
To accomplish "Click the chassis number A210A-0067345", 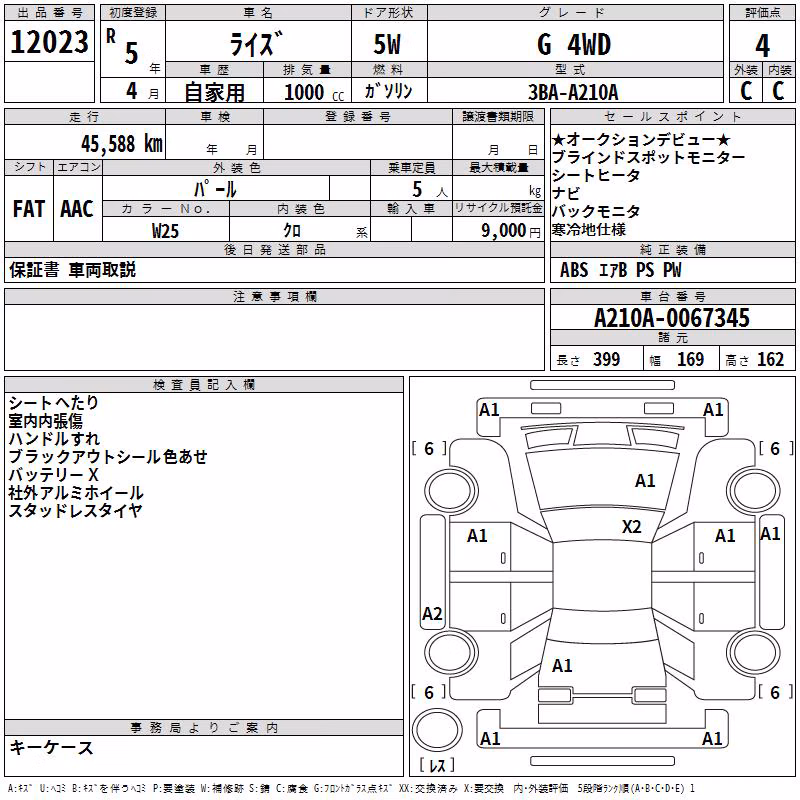I will click(x=672, y=318).
